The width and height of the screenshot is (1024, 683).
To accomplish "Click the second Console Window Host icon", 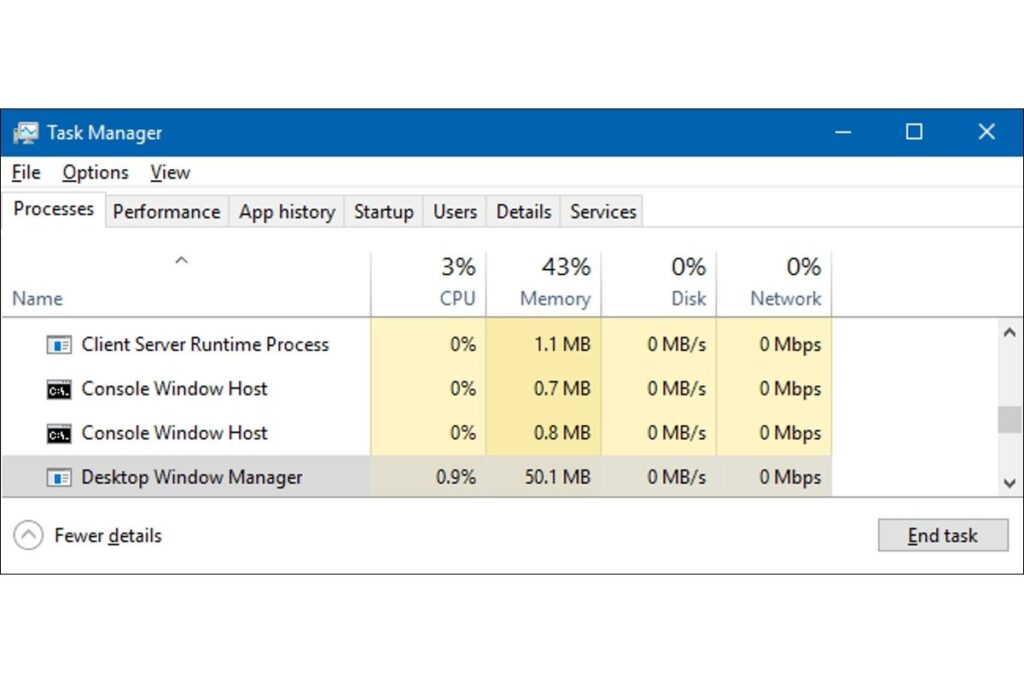I will point(59,433).
